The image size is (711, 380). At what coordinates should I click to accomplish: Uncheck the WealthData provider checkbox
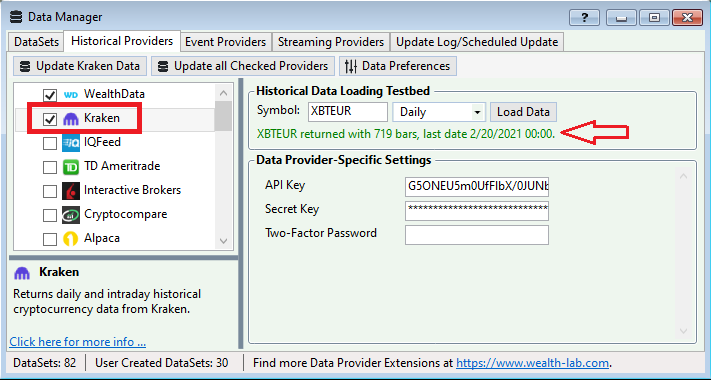[50, 95]
